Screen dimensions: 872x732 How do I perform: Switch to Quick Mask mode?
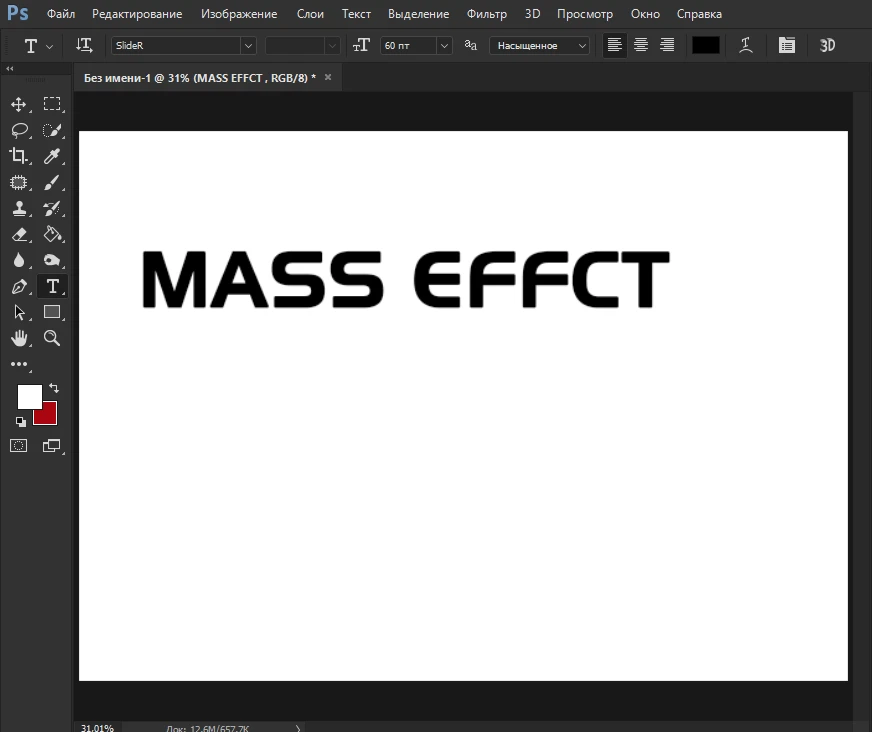18,444
